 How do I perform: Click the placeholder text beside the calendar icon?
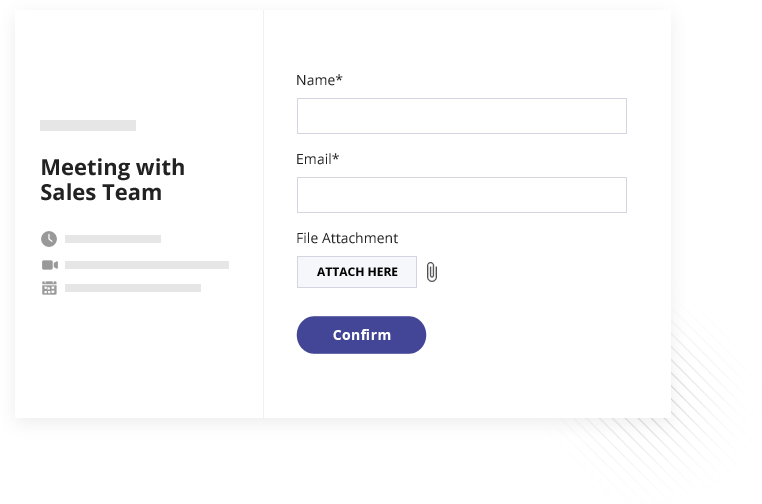click(x=133, y=288)
